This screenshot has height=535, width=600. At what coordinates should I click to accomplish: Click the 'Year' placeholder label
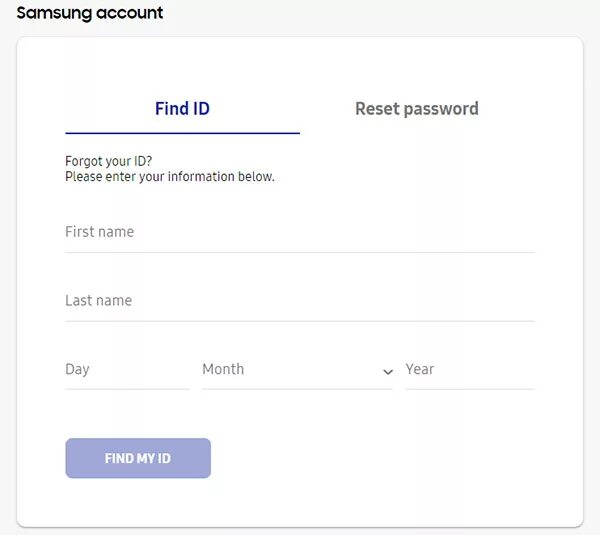420,370
